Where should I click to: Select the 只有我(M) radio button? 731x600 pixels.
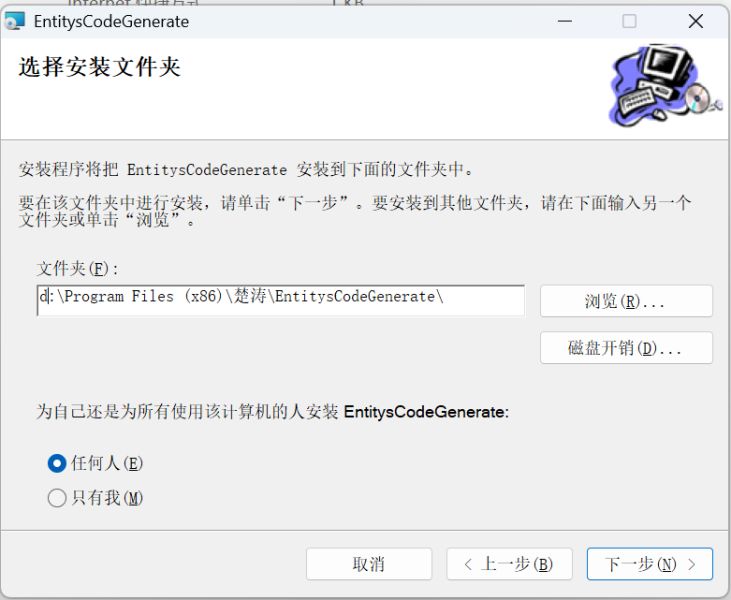57,498
